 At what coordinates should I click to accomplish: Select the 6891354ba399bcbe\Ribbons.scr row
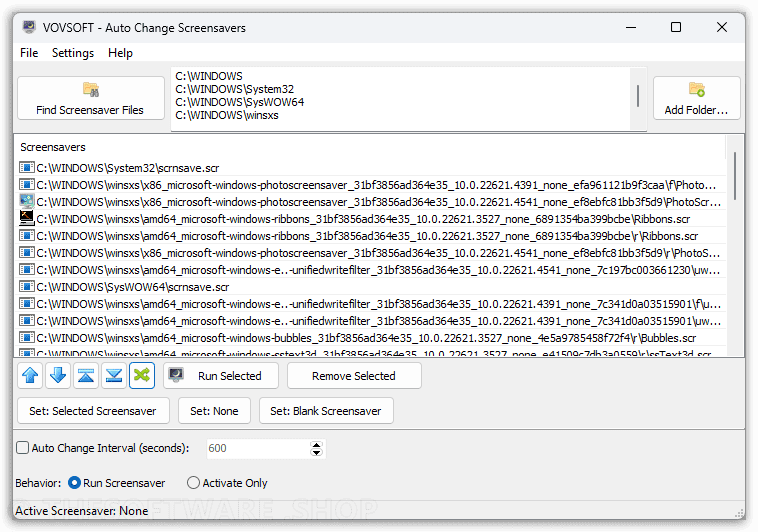(372, 219)
